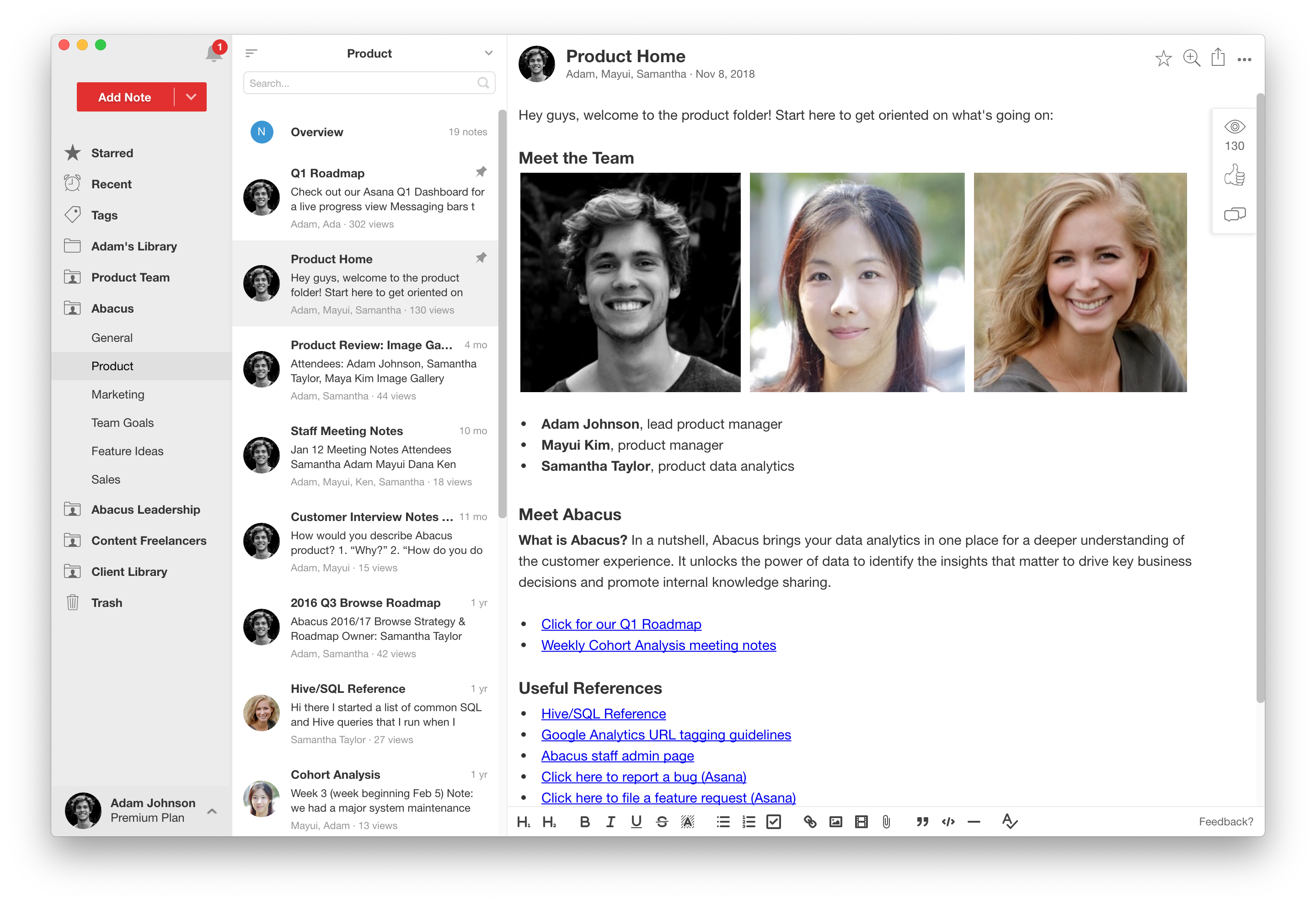
Task: Open Abacus staff admin page link
Action: 618,755
